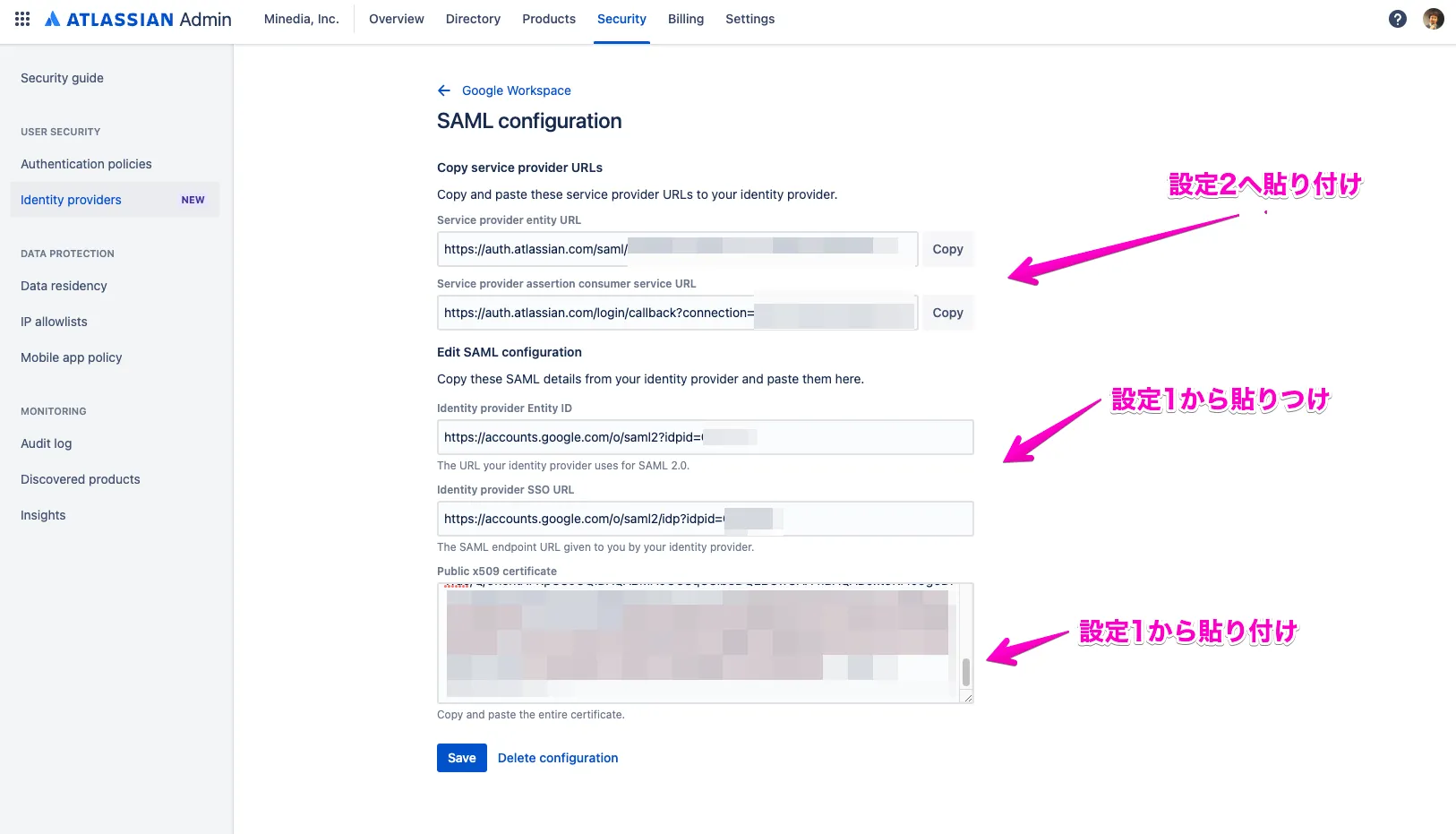Open Audit log from the sidebar
The width and height of the screenshot is (1456, 834).
pyautogui.click(x=47, y=443)
